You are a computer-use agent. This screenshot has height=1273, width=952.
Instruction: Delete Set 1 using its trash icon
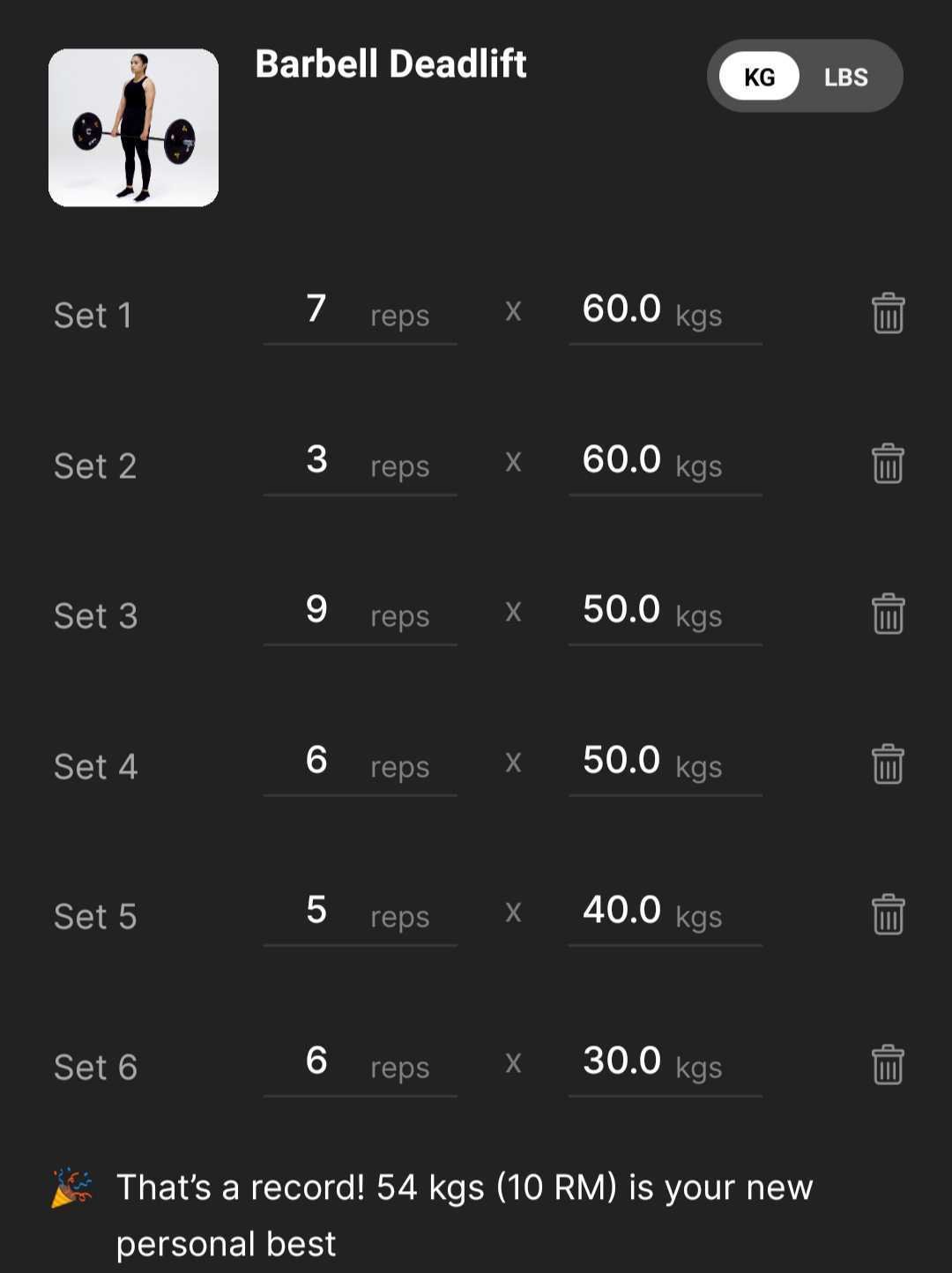pyautogui.click(x=888, y=313)
